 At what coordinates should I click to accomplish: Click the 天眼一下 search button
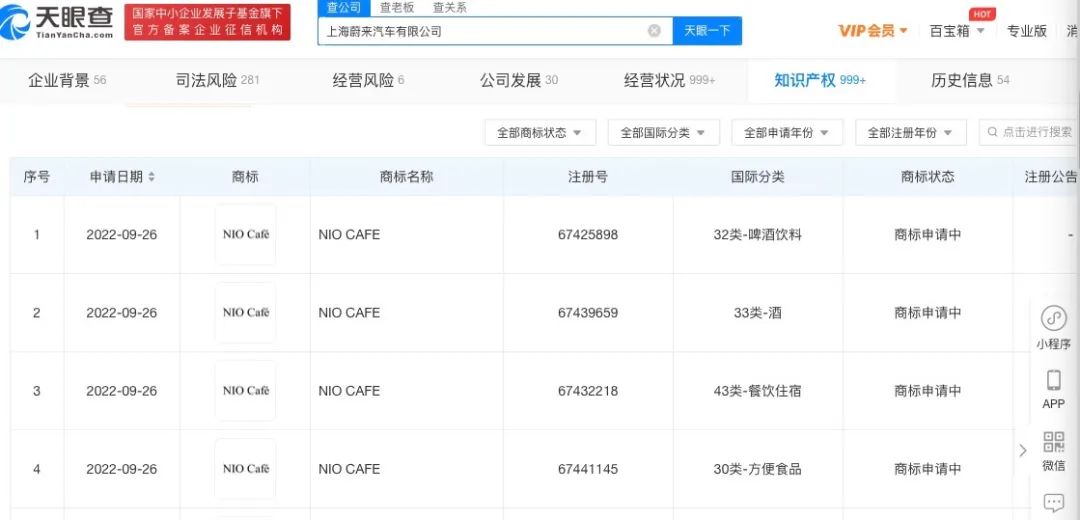pyautogui.click(x=707, y=31)
